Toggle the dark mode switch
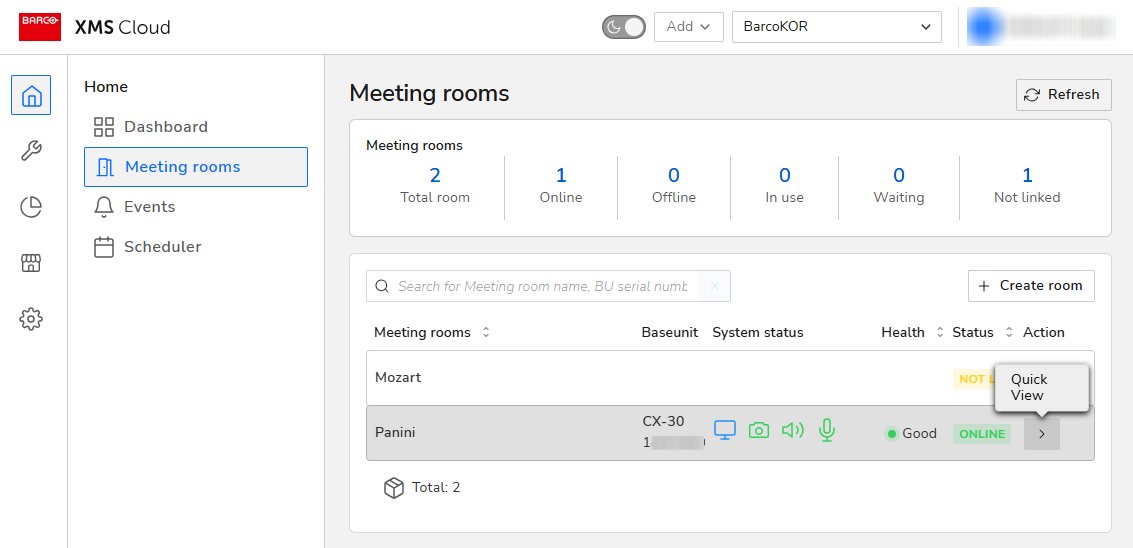The height and width of the screenshot is (548, 1133). [624, 27]
